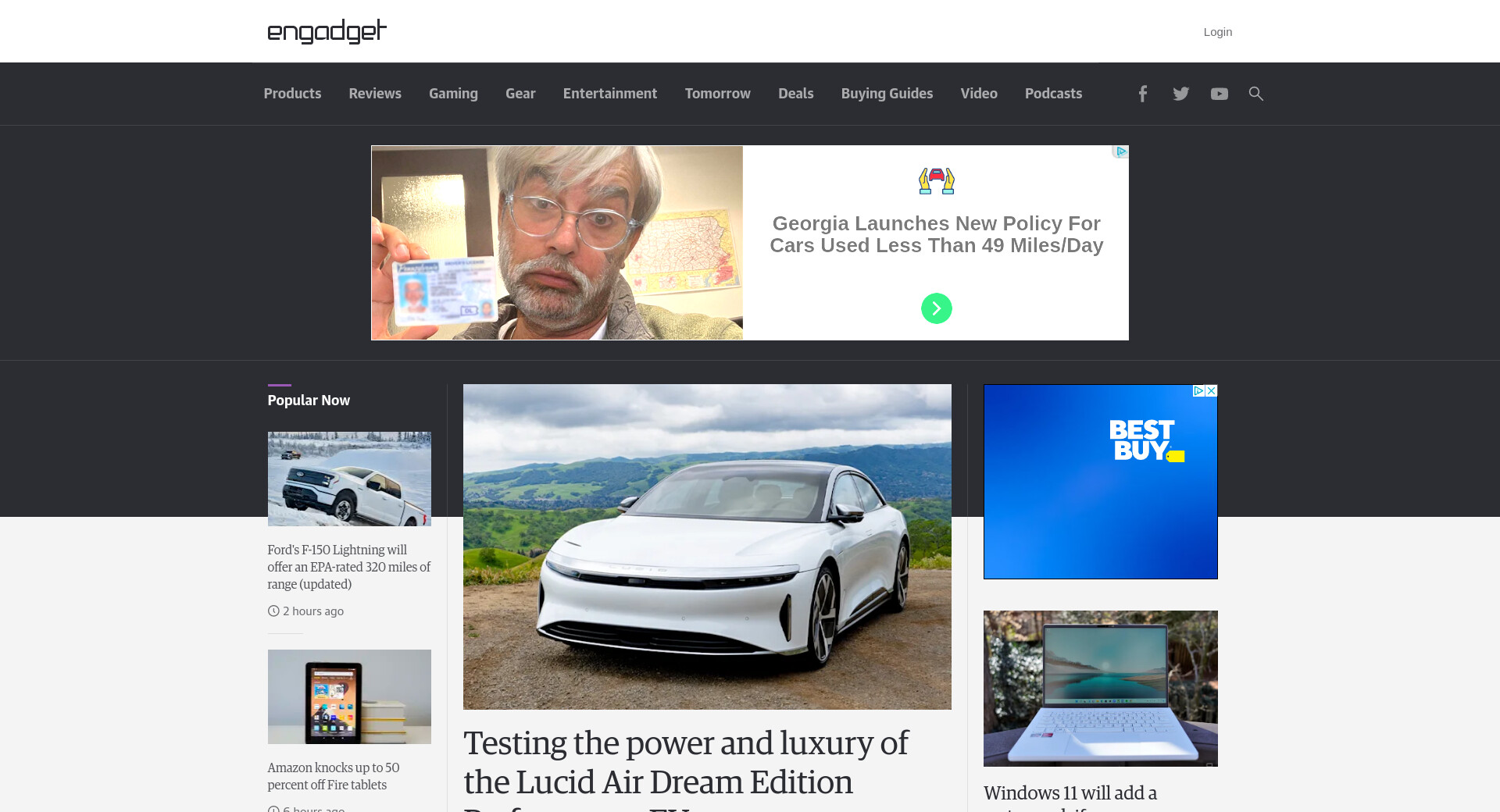Open the Reviews section

[375, 94]
